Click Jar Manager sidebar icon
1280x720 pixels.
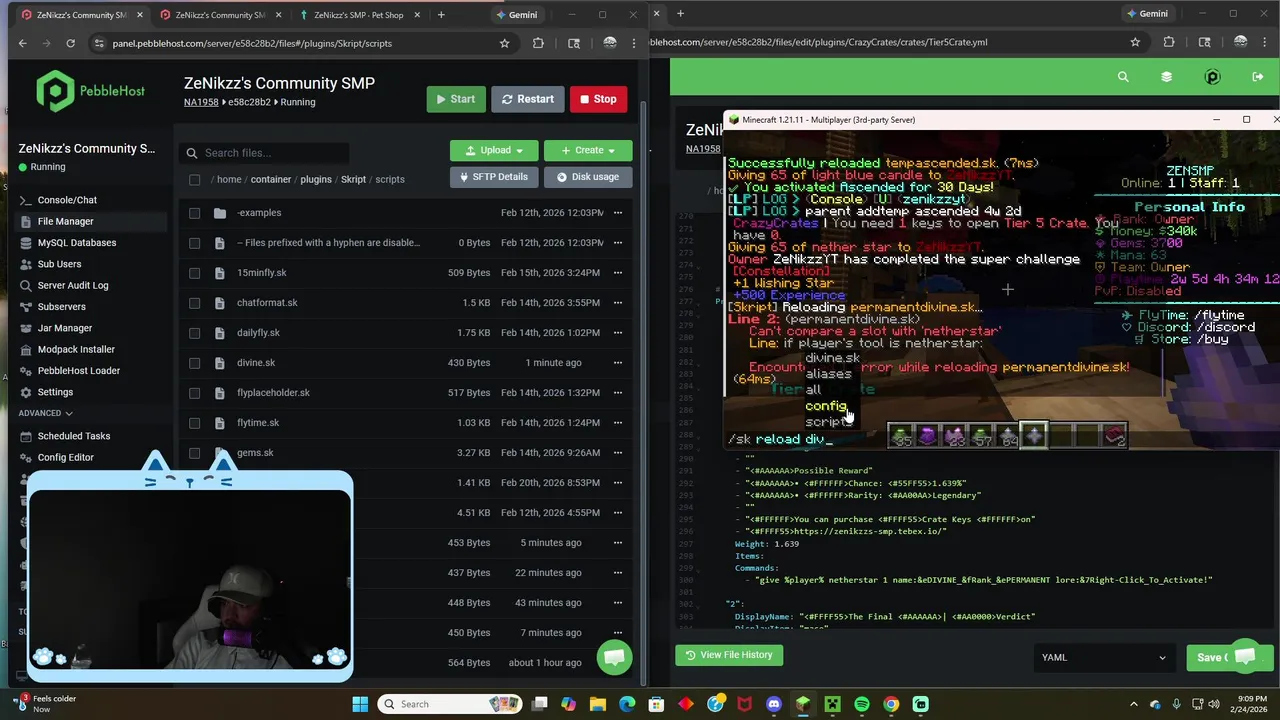point(26,328)
